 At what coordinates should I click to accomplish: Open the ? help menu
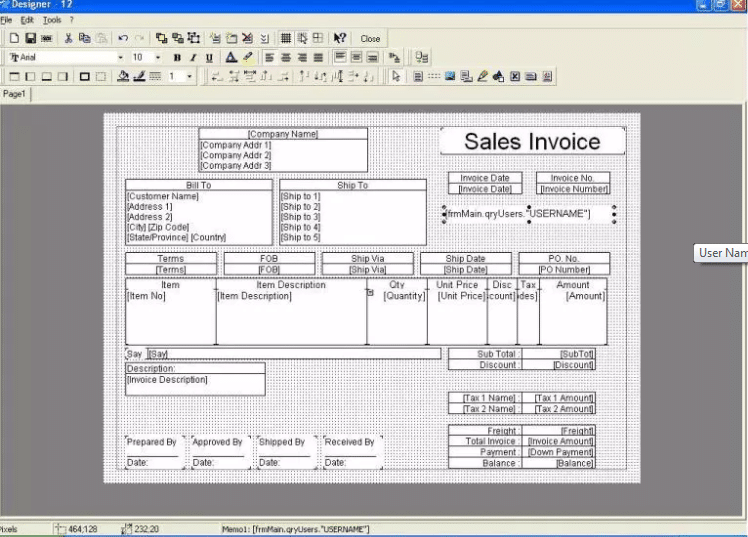click(72, 20)
